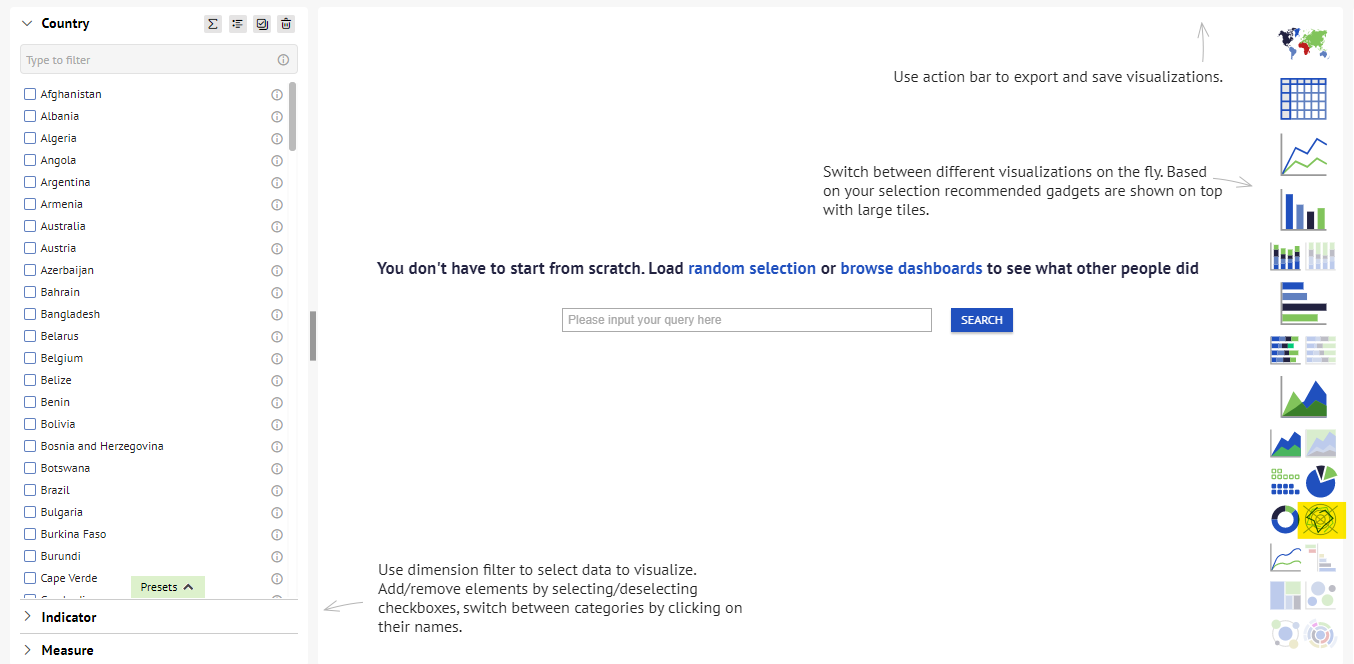The height and width of the screenshot is (664, 1354).
Task: Focus the query search input
Action: pos(747,320)
